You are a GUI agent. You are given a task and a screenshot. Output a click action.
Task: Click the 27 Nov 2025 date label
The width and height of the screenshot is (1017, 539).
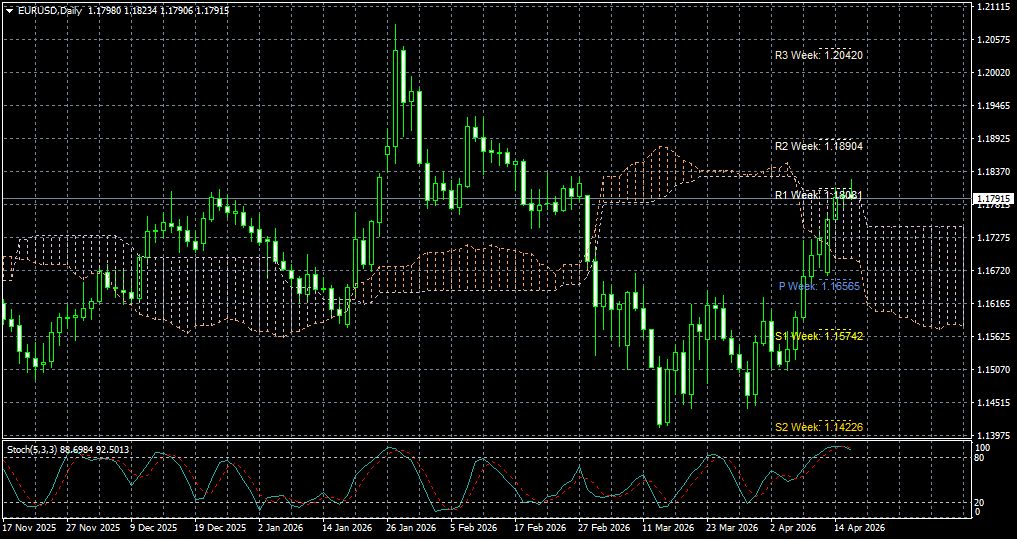point(93,528)
